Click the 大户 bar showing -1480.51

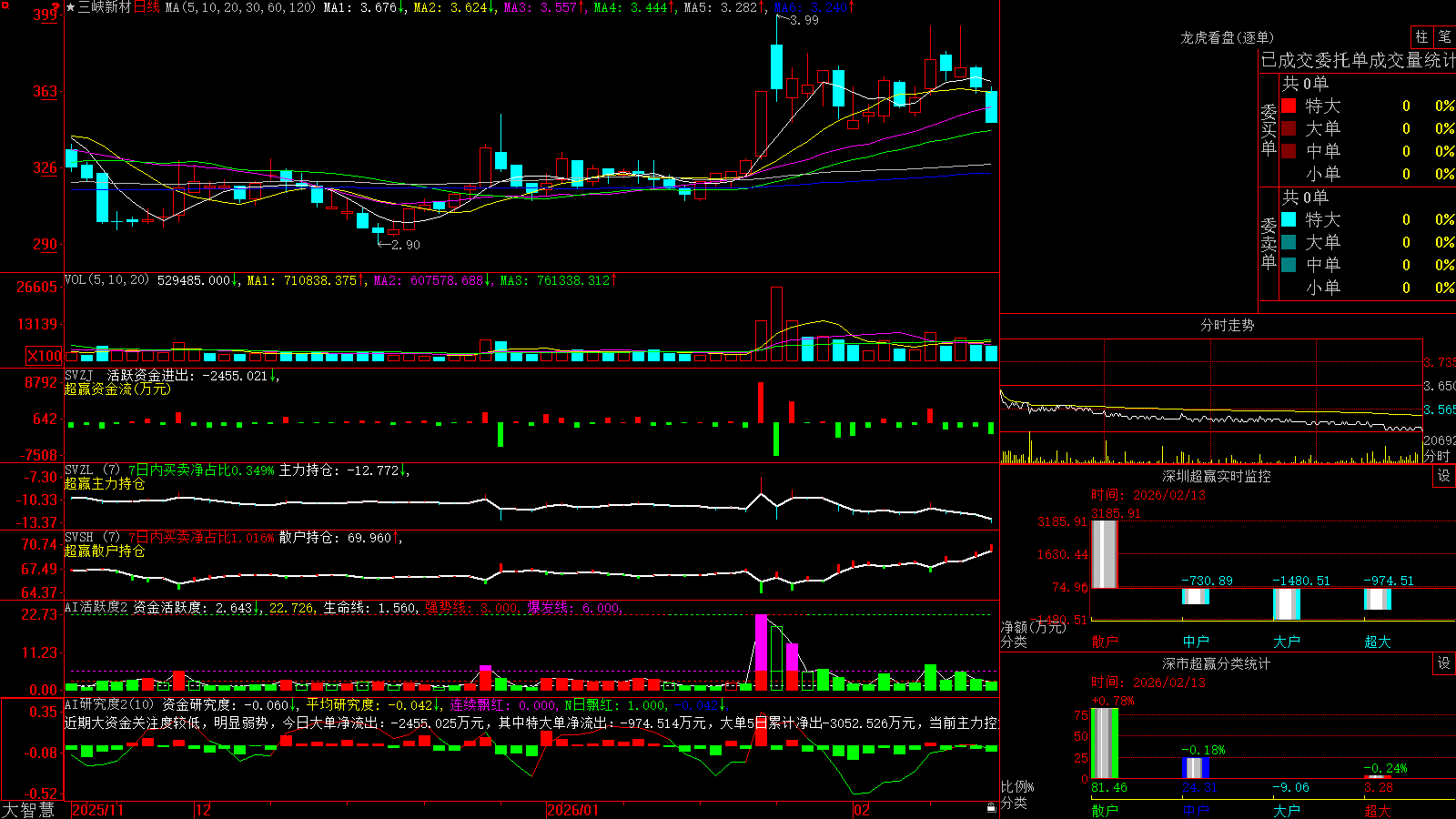(x=1286, y=604)
